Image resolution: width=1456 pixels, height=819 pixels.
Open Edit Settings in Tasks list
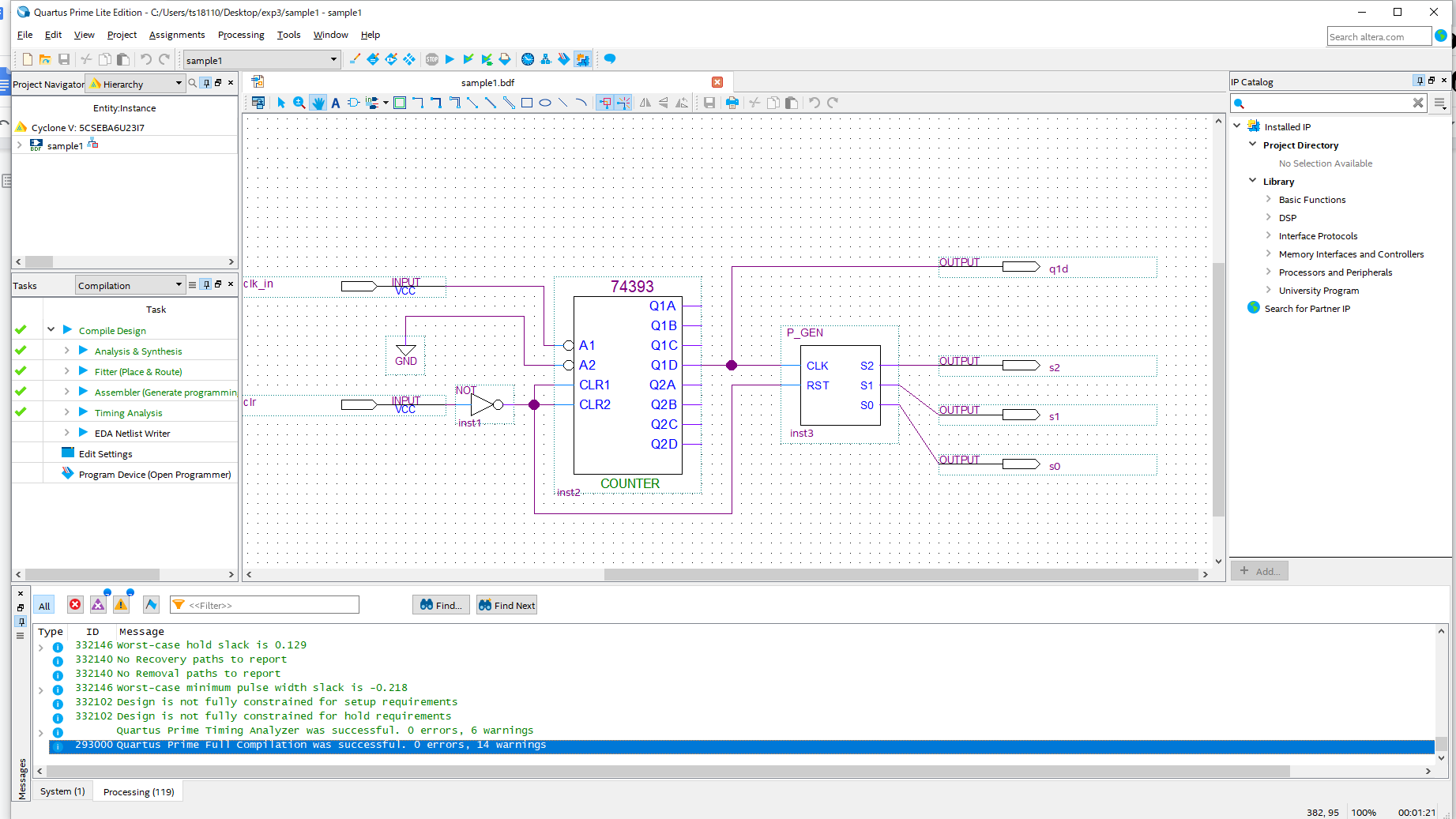point(105,453)
